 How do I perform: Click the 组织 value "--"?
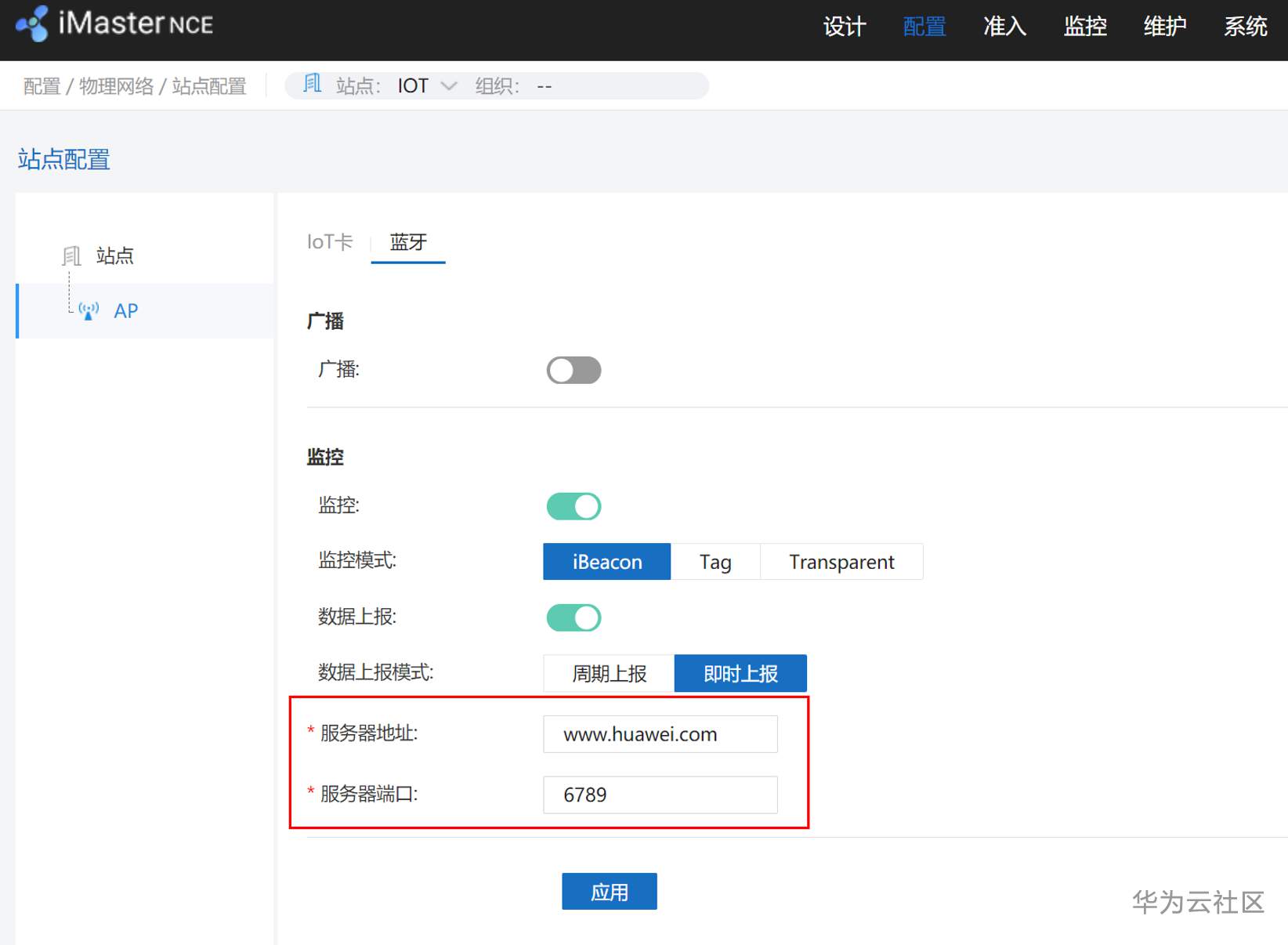(545, 86)
